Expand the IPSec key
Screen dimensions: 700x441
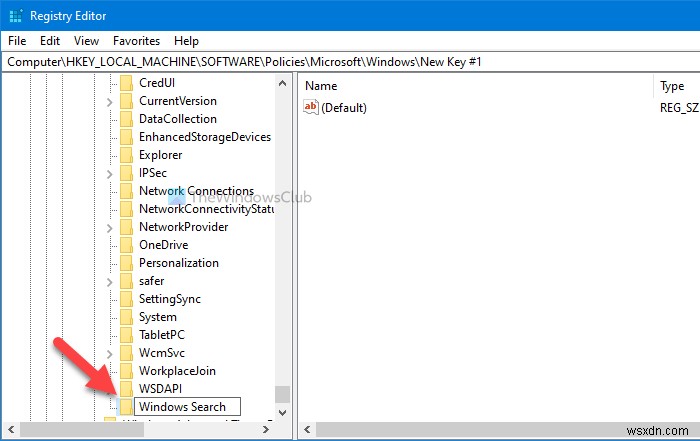[x=109, y=174]
